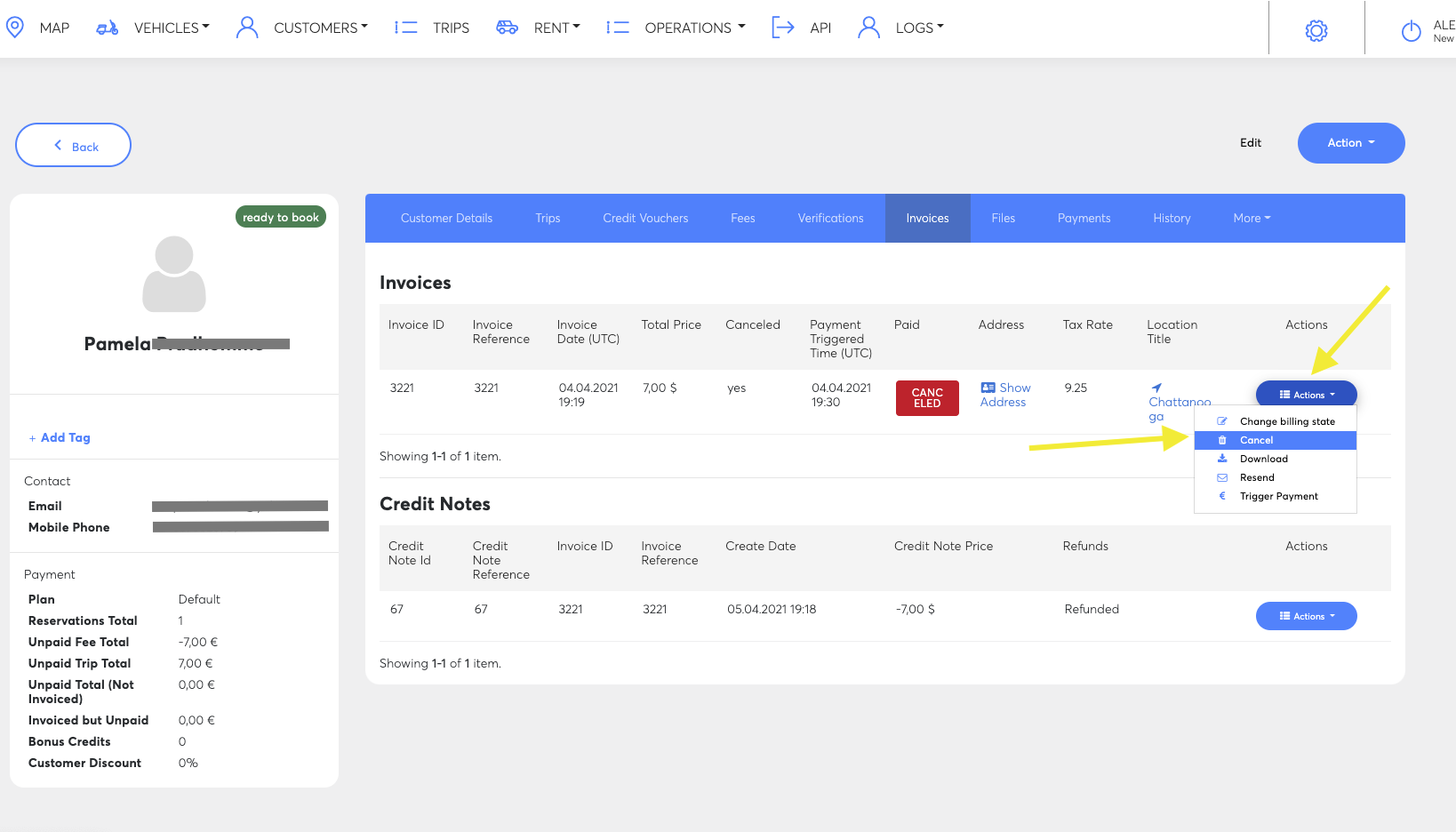Open the blue Action dropdown button
Image resolution: width=1456 pixels, height=832 pixels.
1350,143
